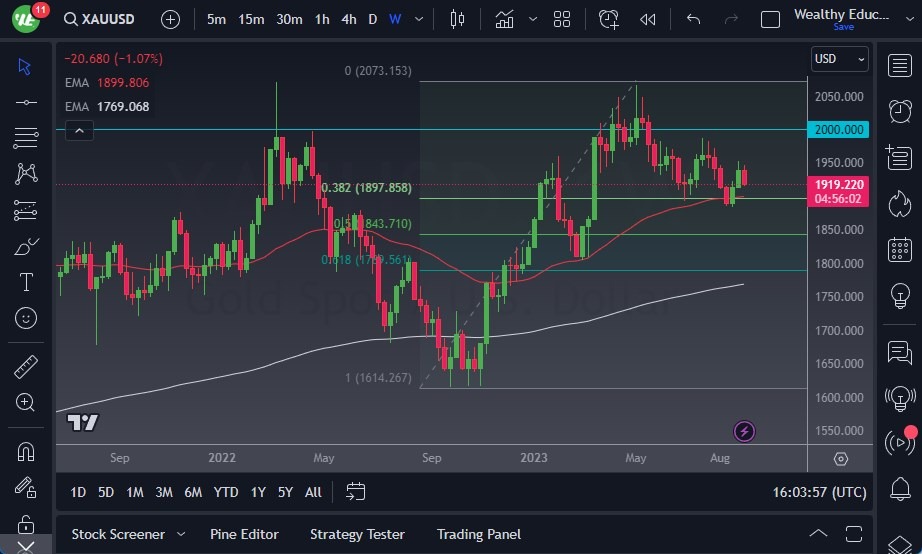Open the Watchlist panel icon
The height and width of the screenshot is (554, 922).
[x=899, y=65]
